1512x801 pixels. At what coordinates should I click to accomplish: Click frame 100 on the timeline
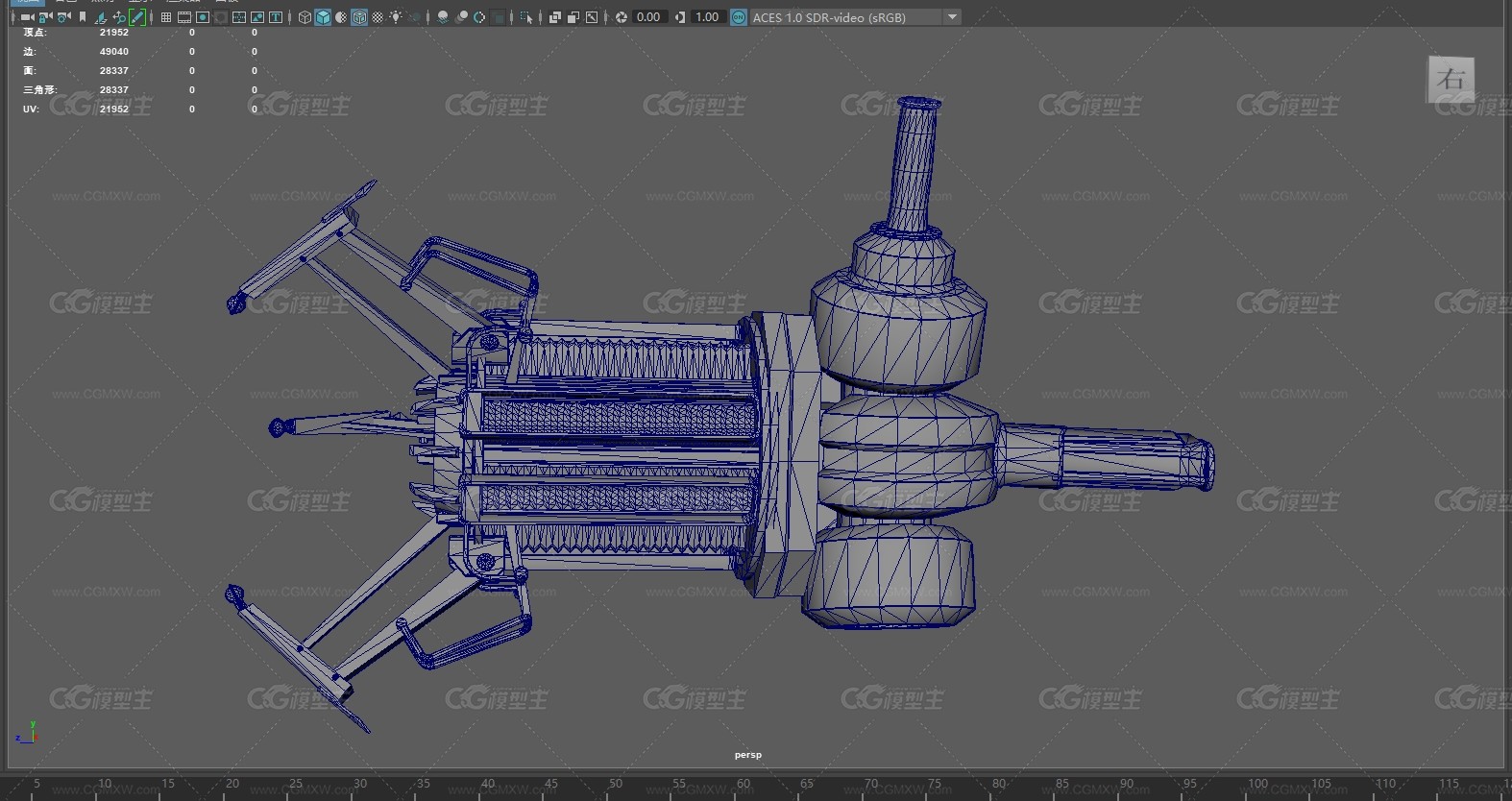pos(1257,785)
